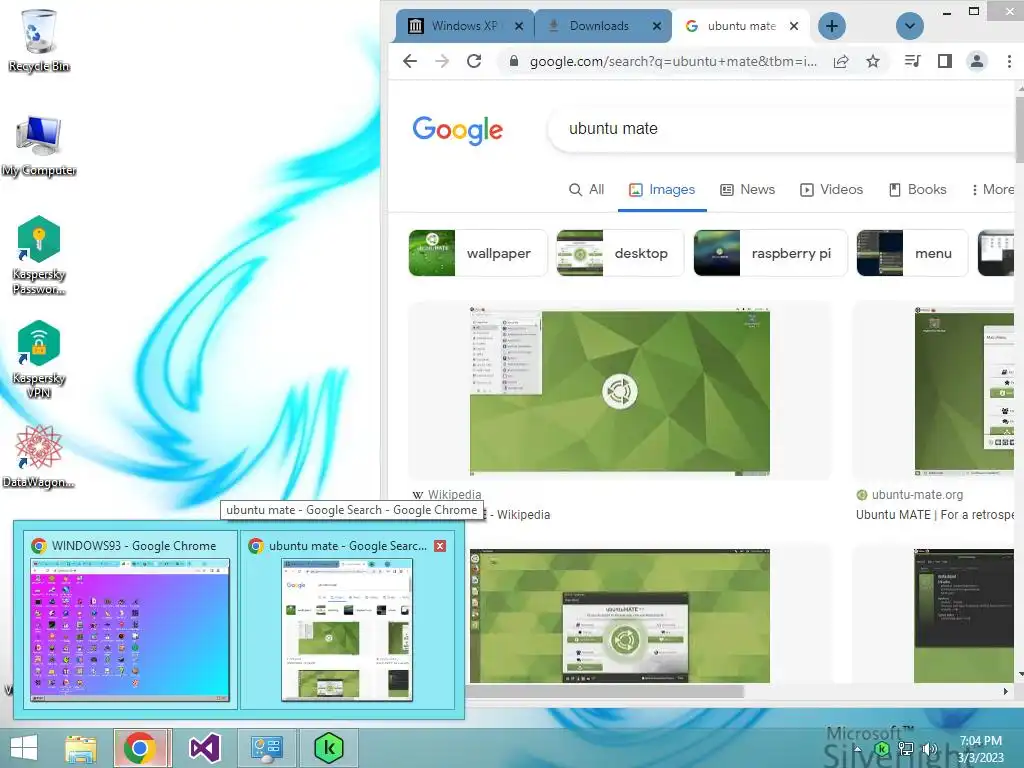The height and width of the screenshot is (768, 1024).
Task: Open the DataWagon desktop shortcut
Action: coord(39,457)
